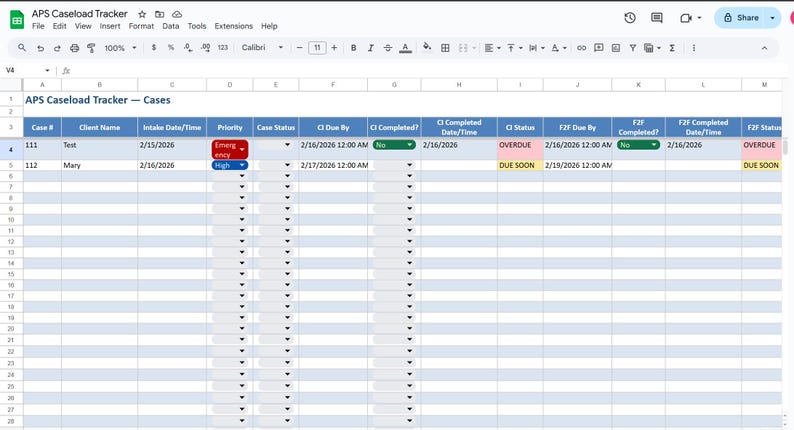Screen dimensions: 794x430
Task: Move document using folder icon
Action: point(160,14)
